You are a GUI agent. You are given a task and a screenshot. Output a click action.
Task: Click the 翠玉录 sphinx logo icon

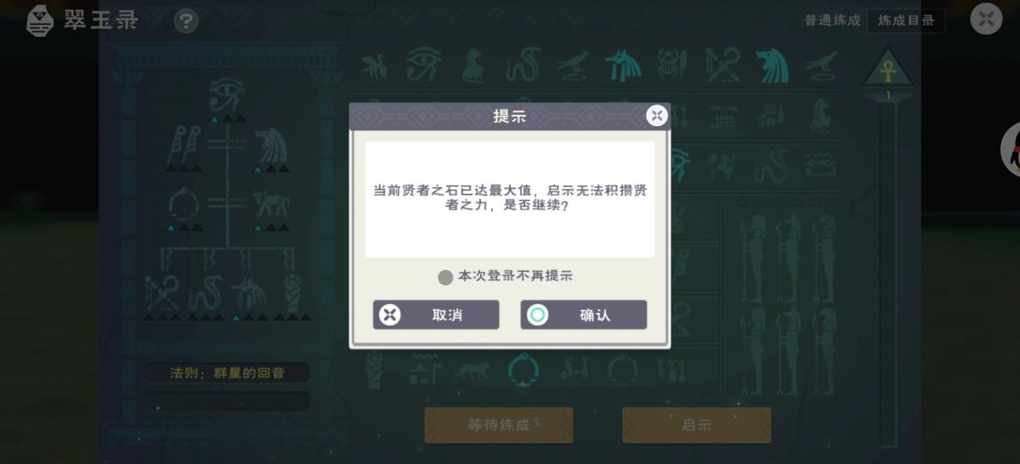(40, 21)
